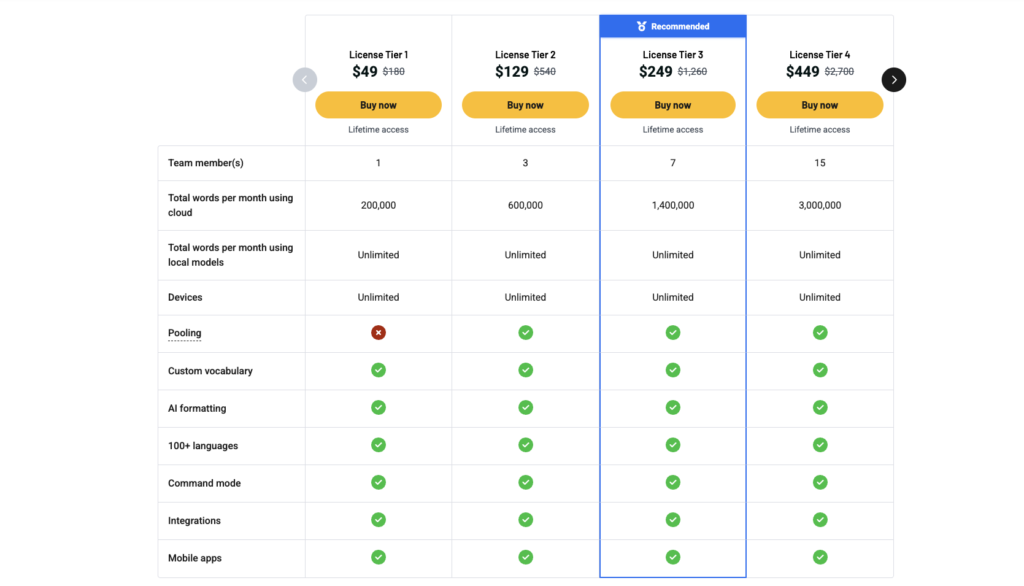Click the License Tier 2 heading

point(525,55)
